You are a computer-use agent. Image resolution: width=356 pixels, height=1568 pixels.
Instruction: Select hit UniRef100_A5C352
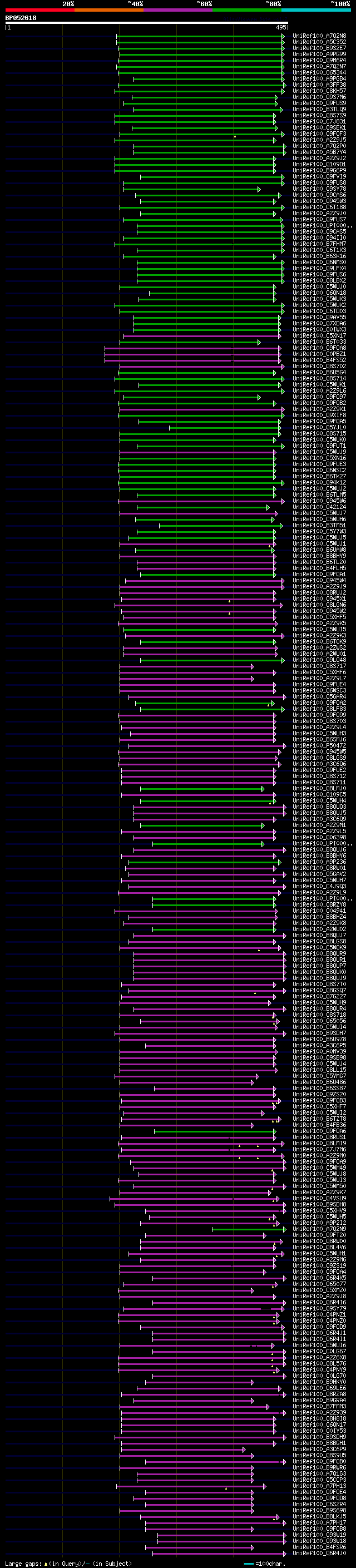click(319, 42)
